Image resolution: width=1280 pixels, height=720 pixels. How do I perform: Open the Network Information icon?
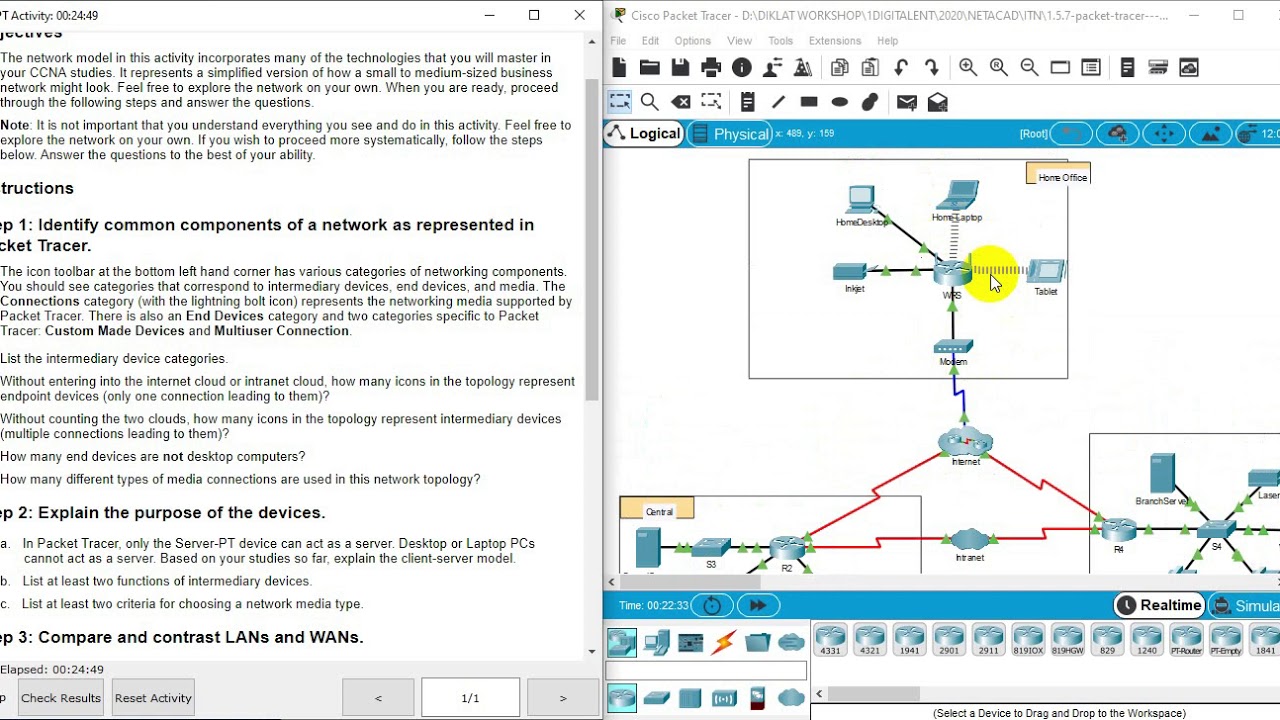742,67
